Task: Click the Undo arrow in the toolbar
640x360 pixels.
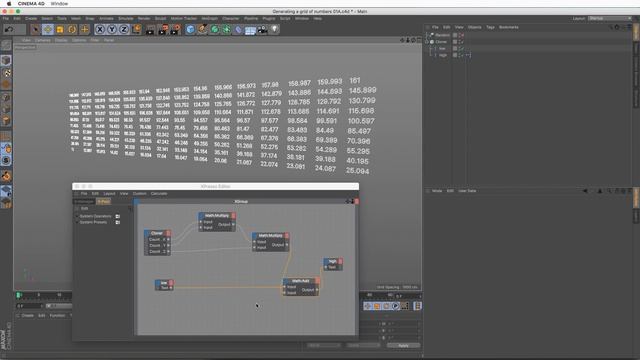Action: (9, 29)
